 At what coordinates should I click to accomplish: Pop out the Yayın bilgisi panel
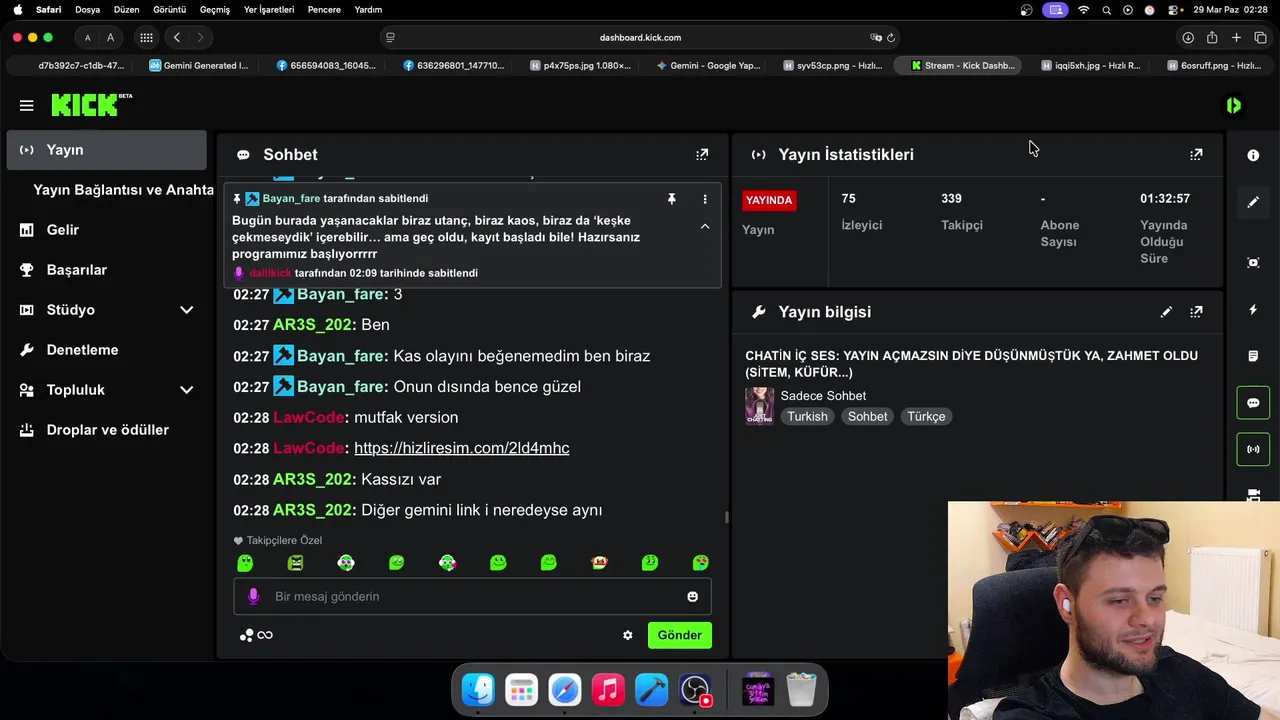1196,312
